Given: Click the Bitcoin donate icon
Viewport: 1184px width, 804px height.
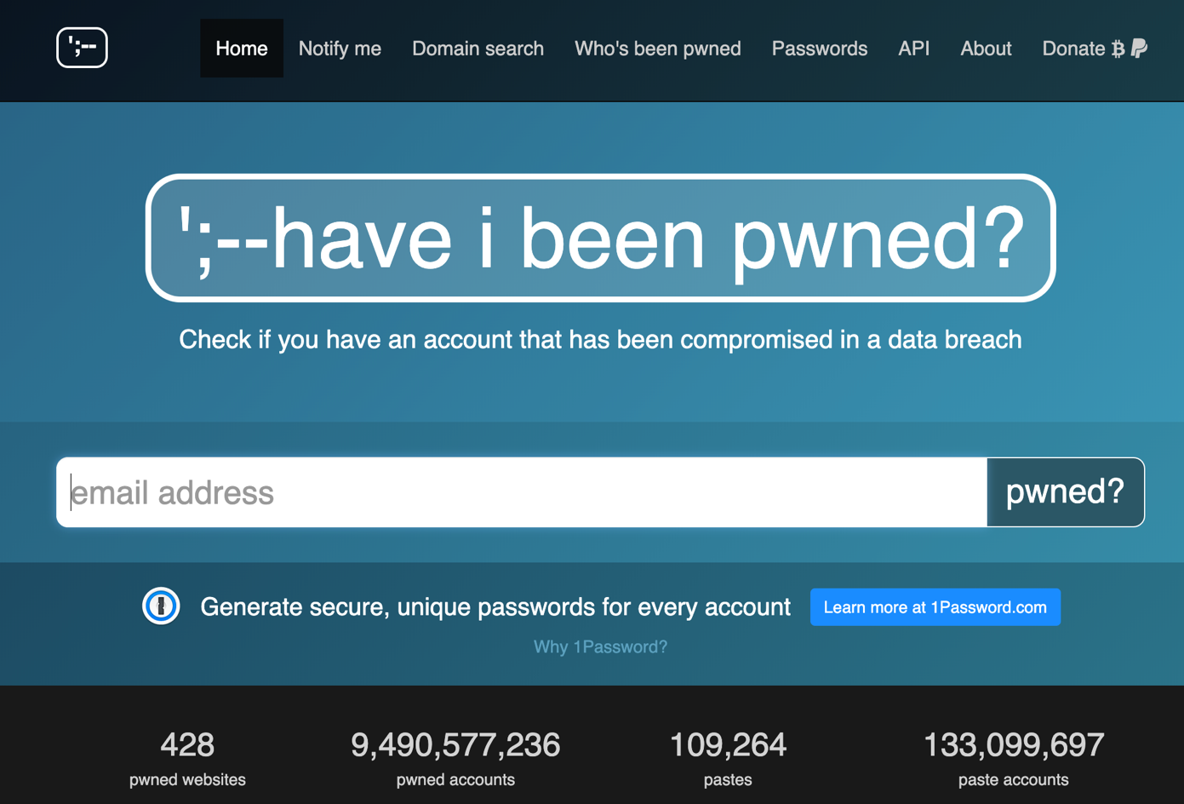Looking at the screenshot, I should 1118,49.
